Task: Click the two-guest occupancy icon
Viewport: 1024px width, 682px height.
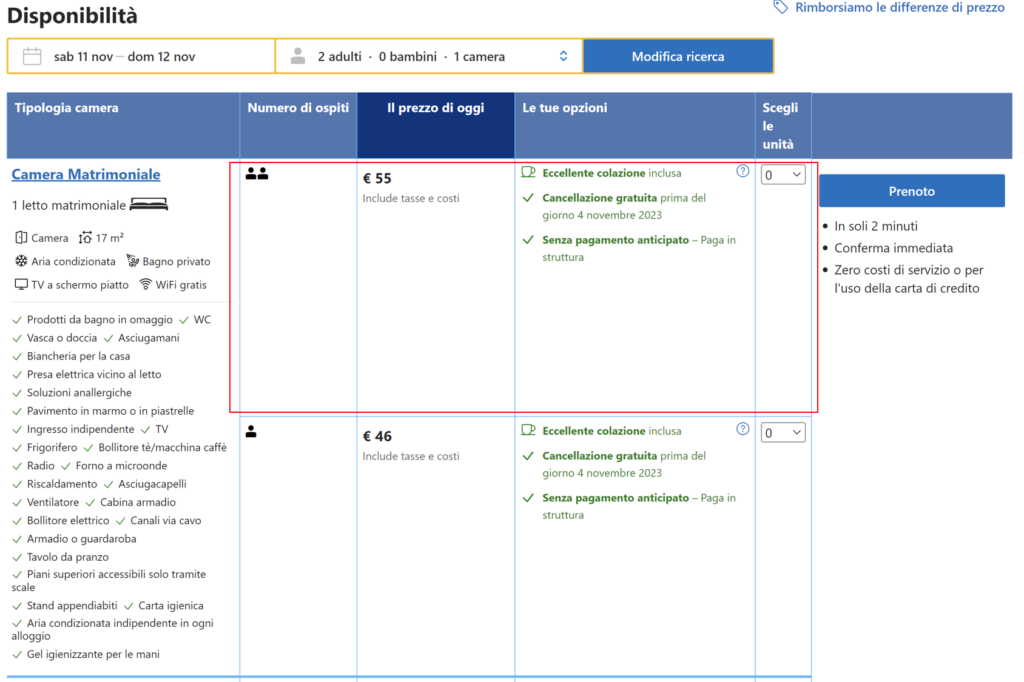Action: [x=257, y=174]
